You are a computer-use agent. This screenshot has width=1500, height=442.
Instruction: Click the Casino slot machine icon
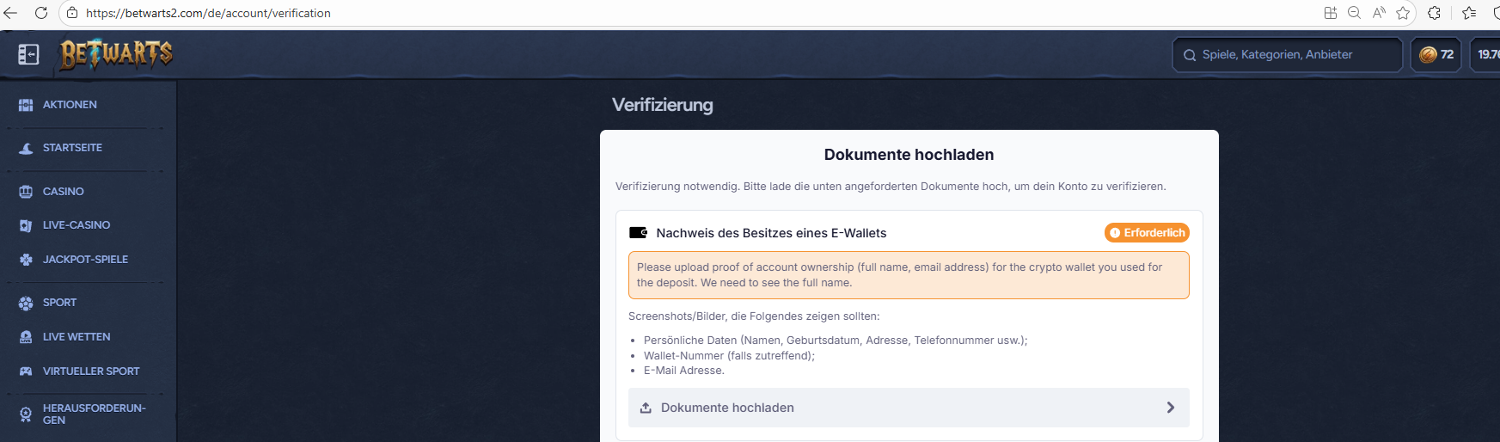(26, 191)
